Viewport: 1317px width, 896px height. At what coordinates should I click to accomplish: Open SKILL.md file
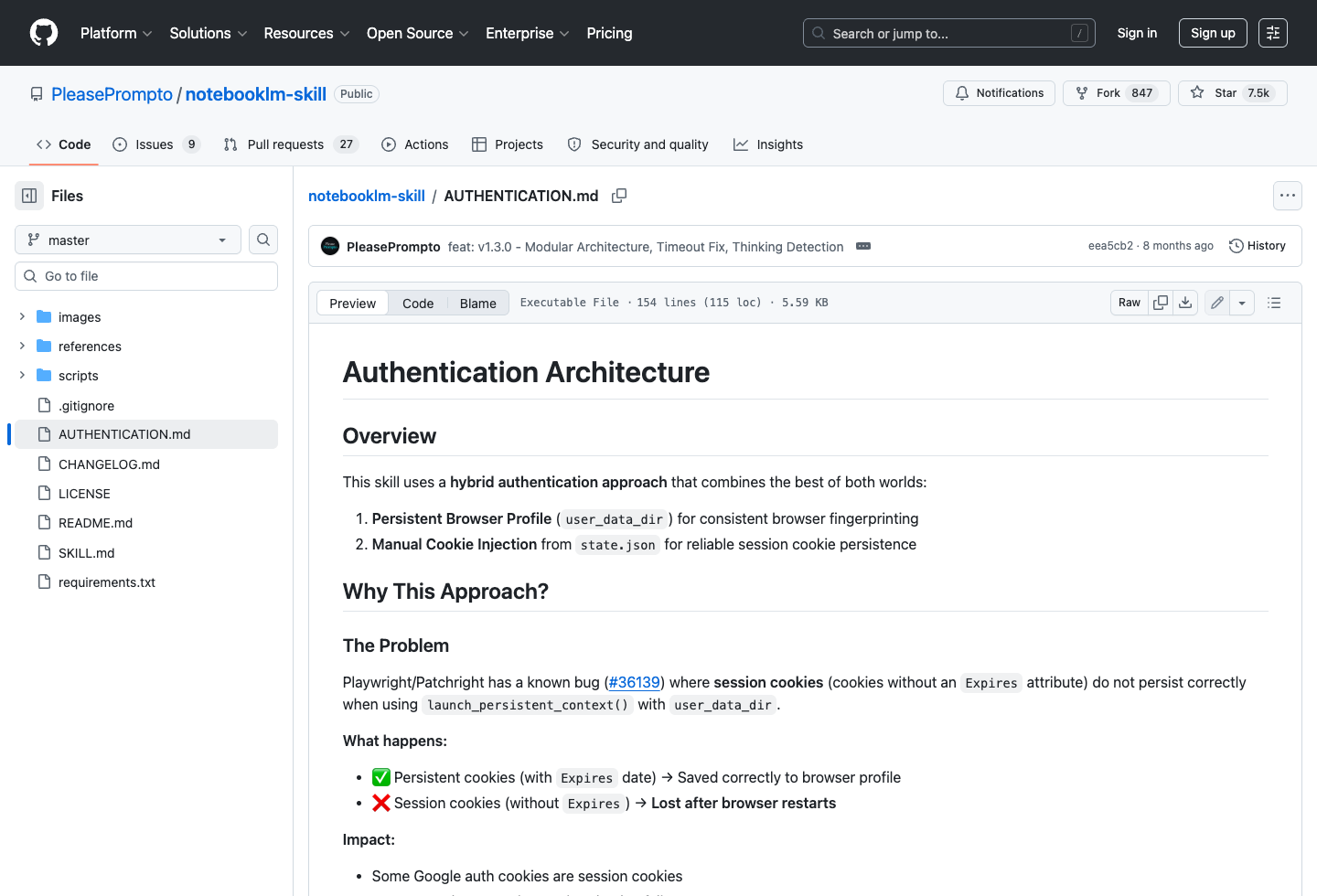[86, 553]
